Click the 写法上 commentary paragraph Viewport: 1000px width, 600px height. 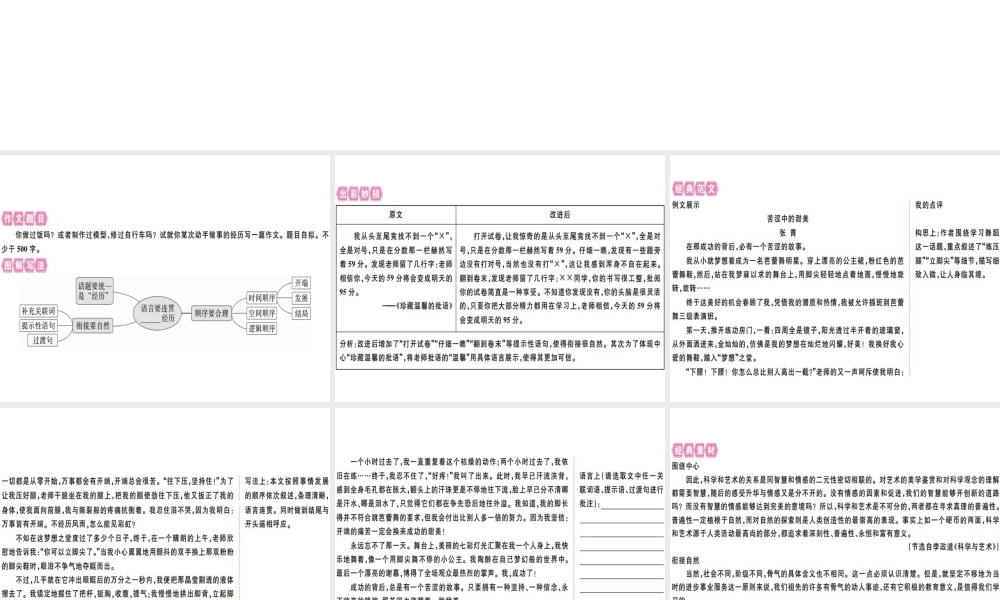coord(286,502)
